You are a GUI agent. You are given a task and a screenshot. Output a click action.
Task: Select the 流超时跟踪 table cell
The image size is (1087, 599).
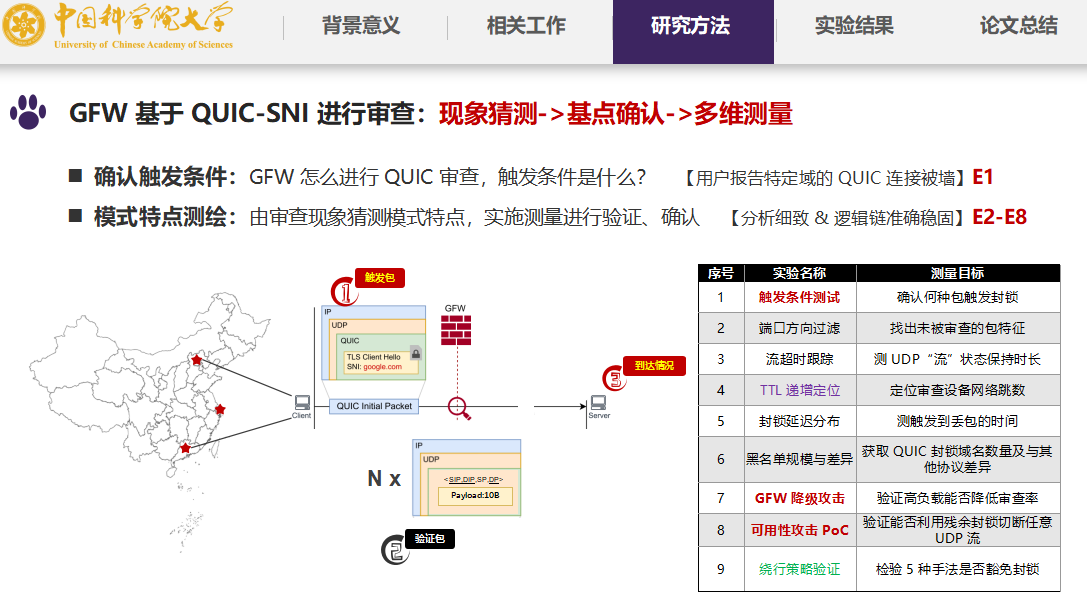tap(800, 359)
